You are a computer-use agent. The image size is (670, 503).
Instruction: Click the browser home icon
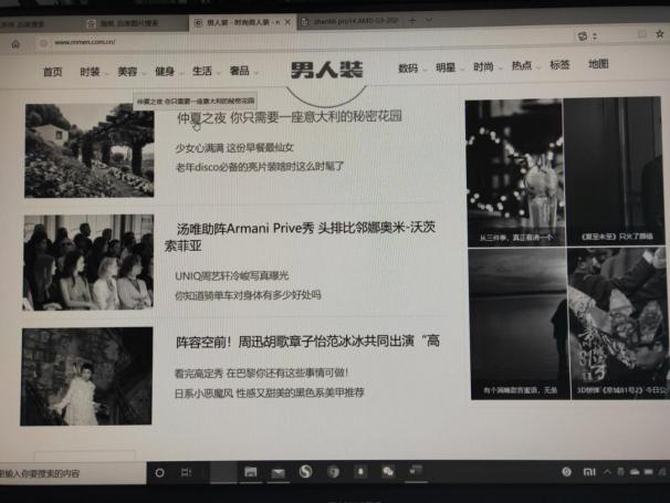[15, 44]
